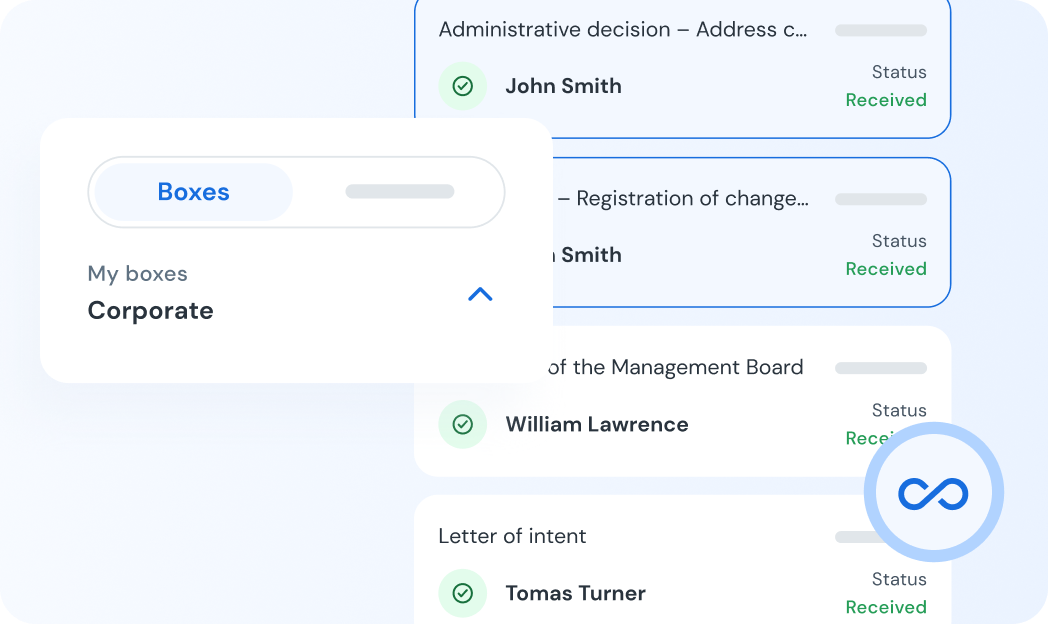
Task: Select the gray placeholder tab beside Boxes
Action: click(399, 192)
